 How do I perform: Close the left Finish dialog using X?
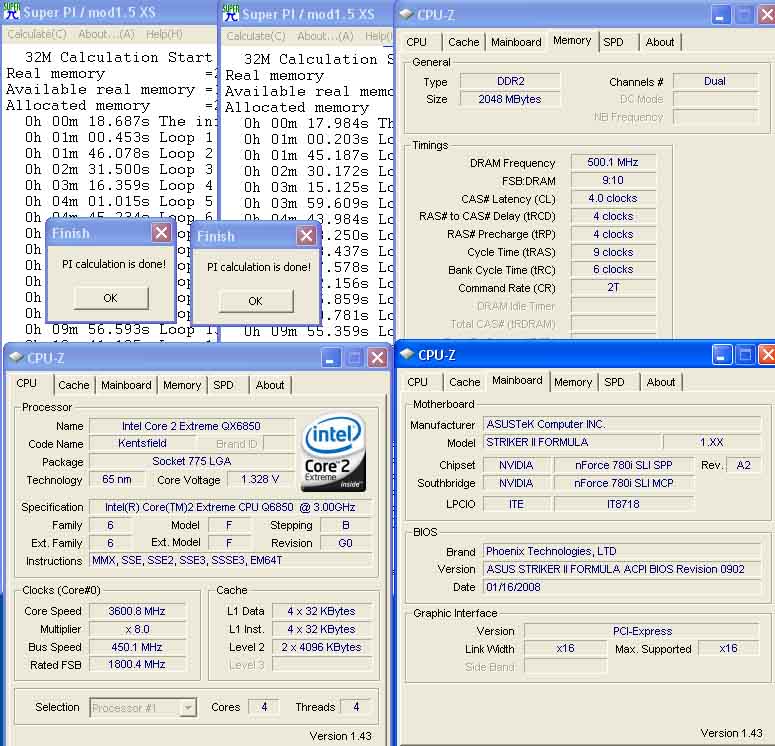pyautogui.click(x=161, y=233)
